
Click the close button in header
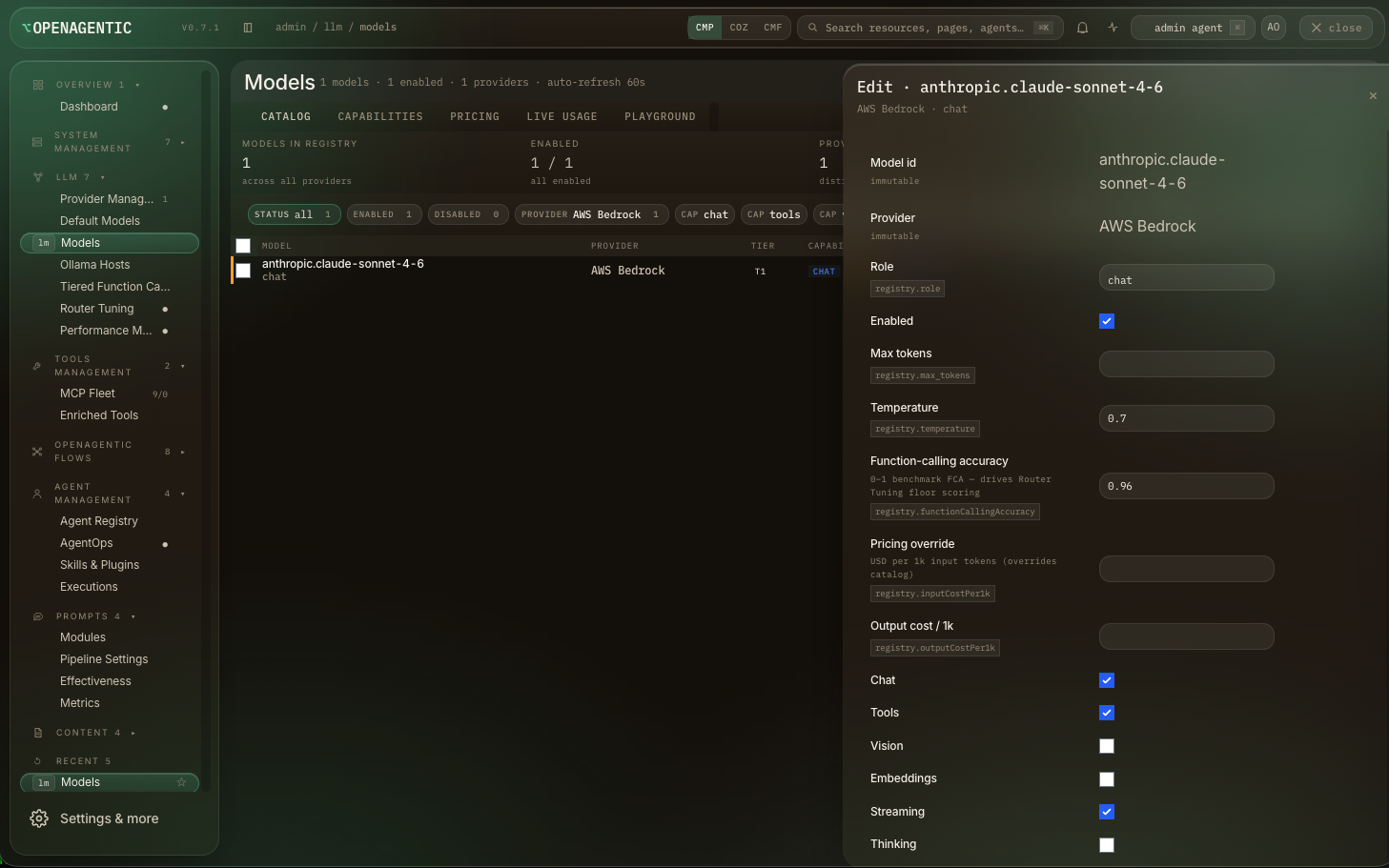coord(1337,28)
